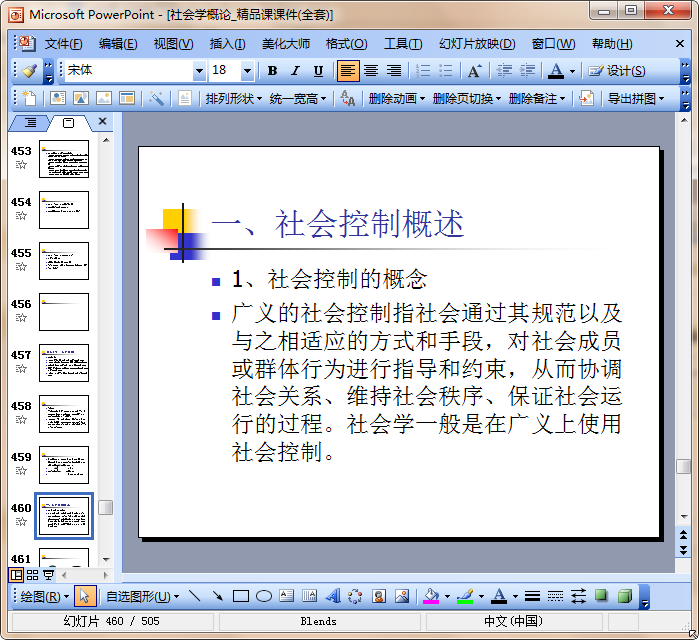
Task: Open the 幻灯片放映 menu
Action: coord(476,44)
